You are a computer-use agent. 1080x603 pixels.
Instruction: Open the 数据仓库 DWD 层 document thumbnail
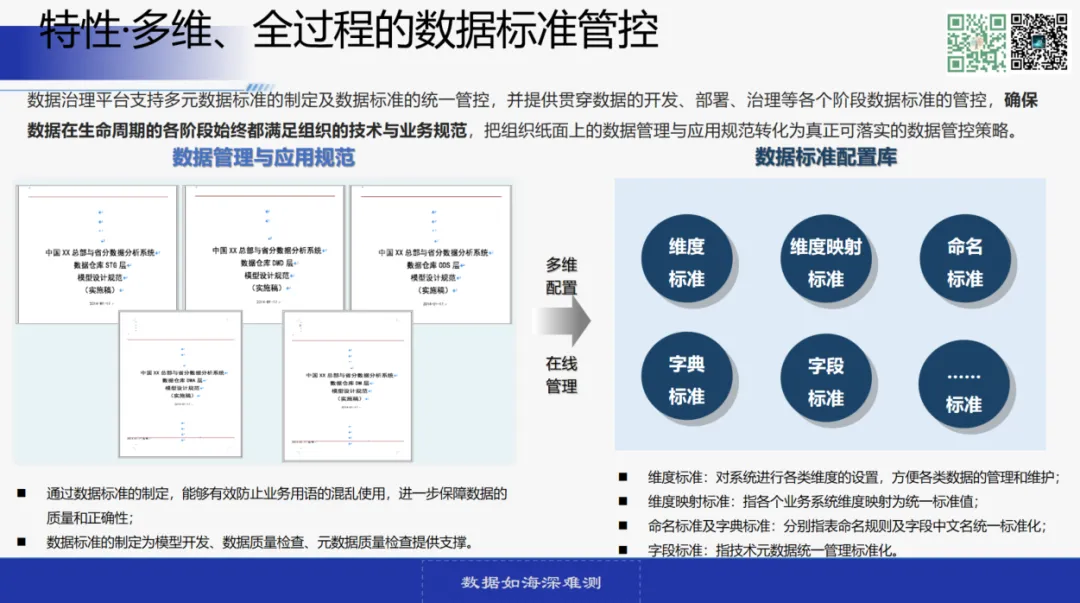pyautogui.click(x=264, y=248)
